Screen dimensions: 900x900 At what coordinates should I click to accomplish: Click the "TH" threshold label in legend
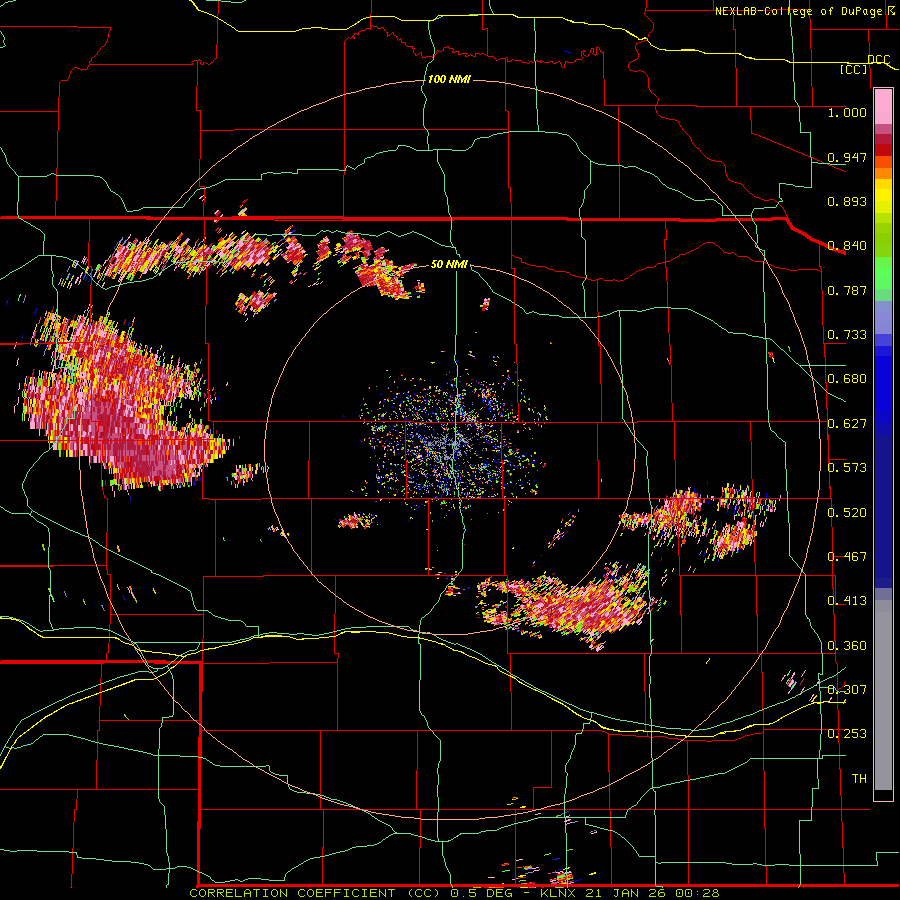pyautogui.click(x=859, y=779)
